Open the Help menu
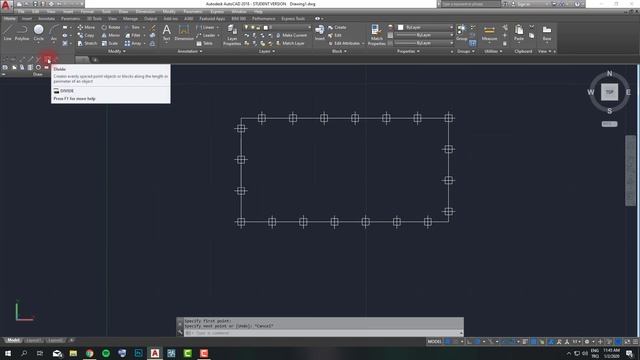 258,11
